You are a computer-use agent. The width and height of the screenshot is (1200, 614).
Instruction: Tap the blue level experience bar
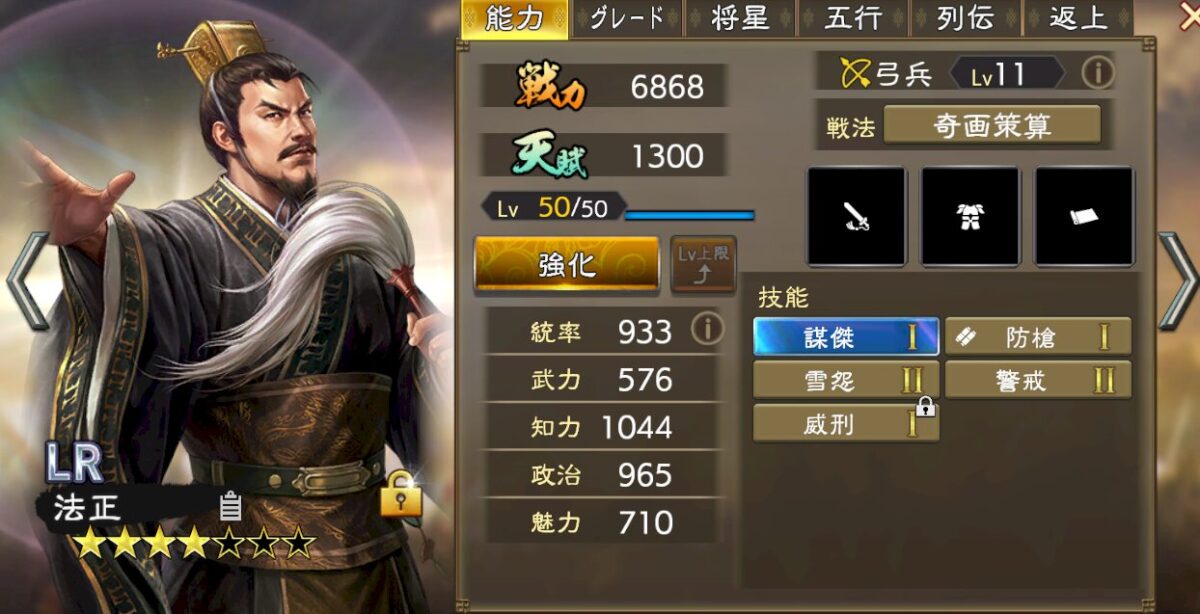coord(689,214)
